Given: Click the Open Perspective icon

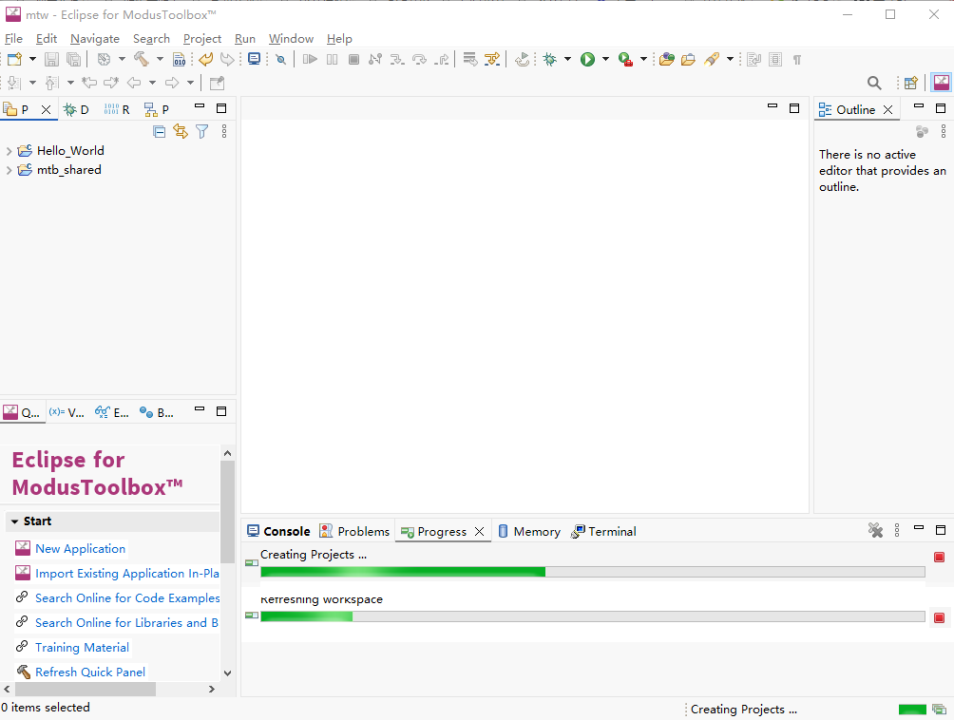Looking at the screenshot, I should [911, 83].
